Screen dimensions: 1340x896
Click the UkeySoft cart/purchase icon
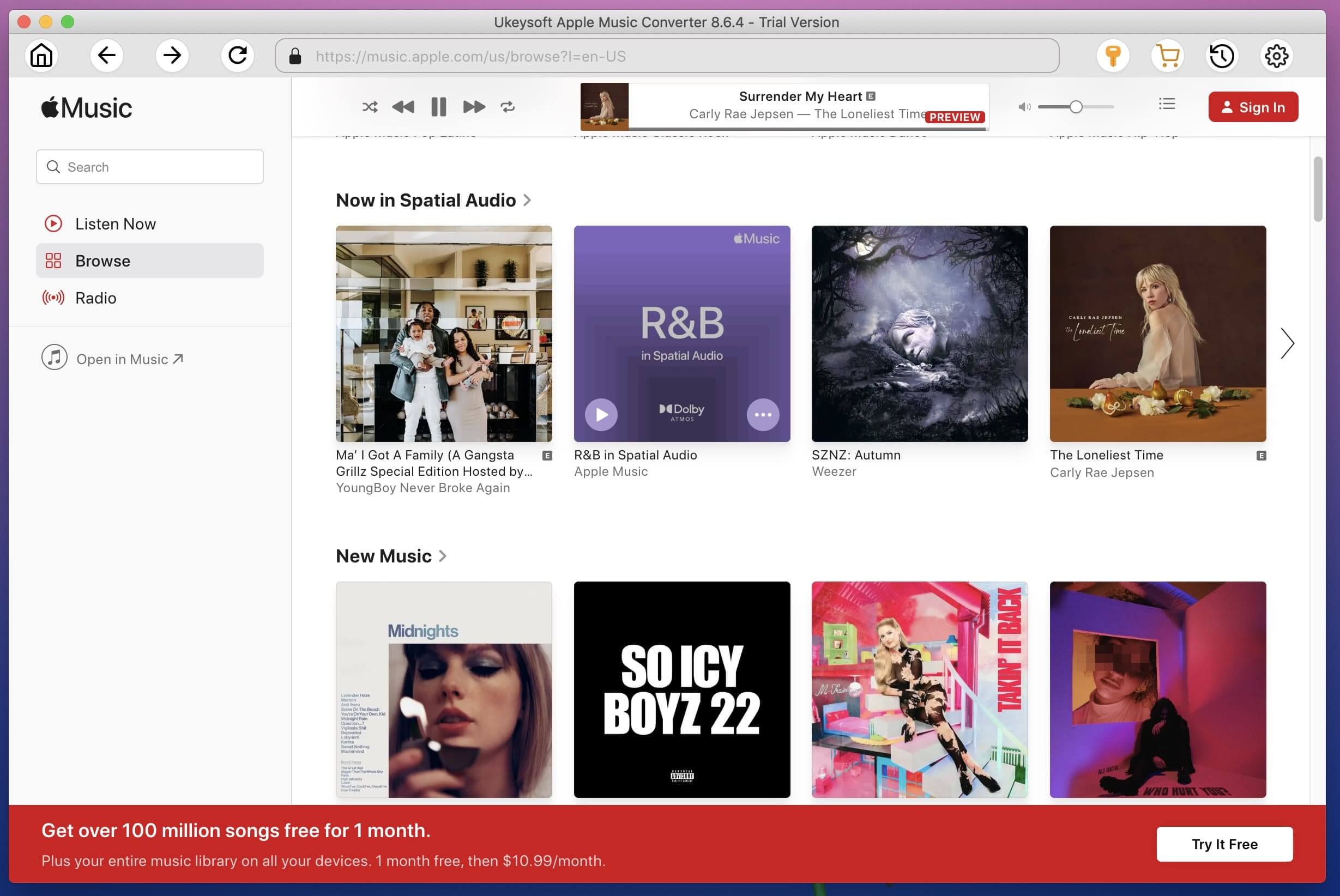coord(1167,56)
